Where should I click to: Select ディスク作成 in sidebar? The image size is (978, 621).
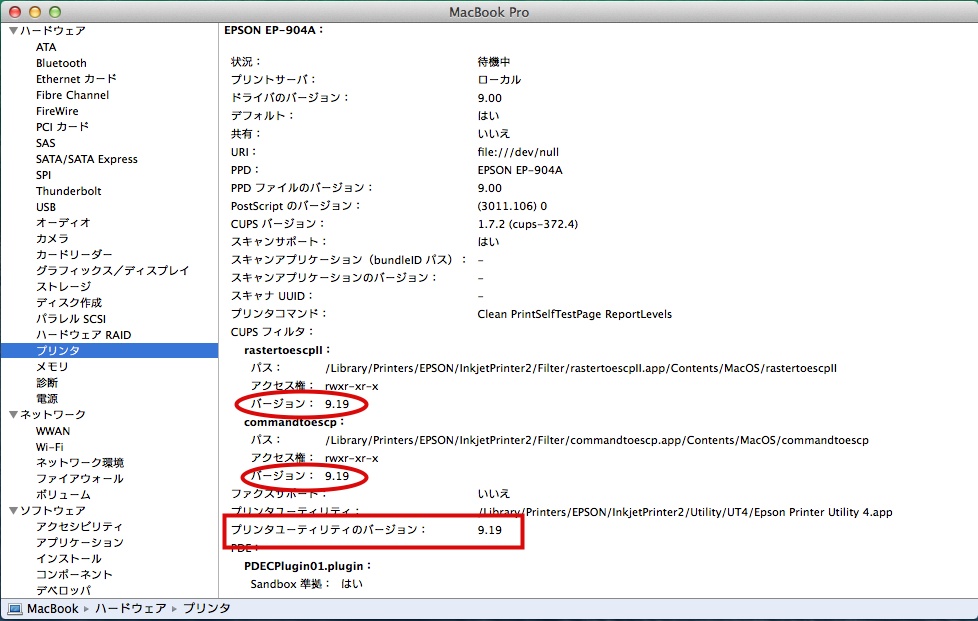69,303
